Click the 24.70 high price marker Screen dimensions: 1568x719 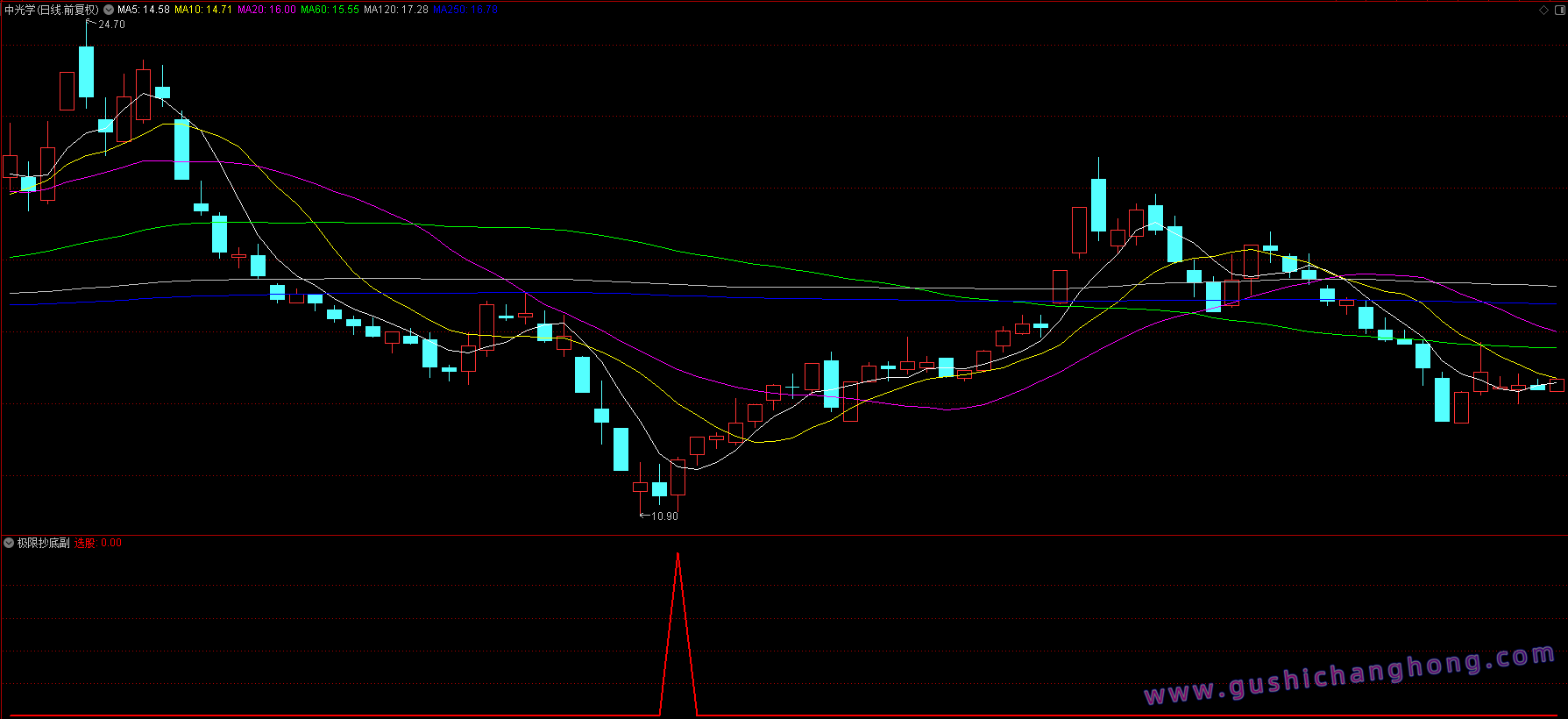coord(111,25)
